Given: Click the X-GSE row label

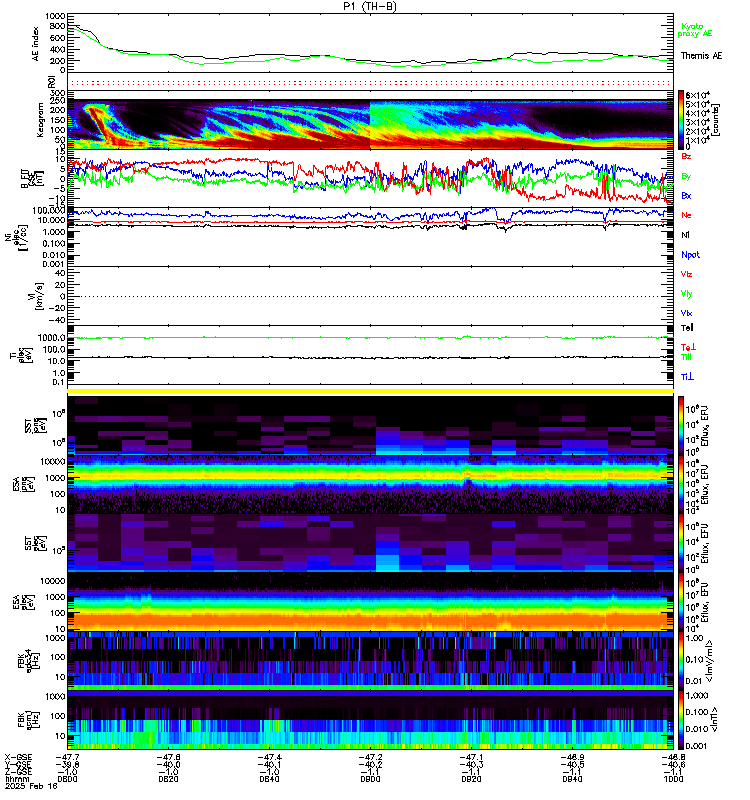Looking at the screenshot, I should (18, 758).
